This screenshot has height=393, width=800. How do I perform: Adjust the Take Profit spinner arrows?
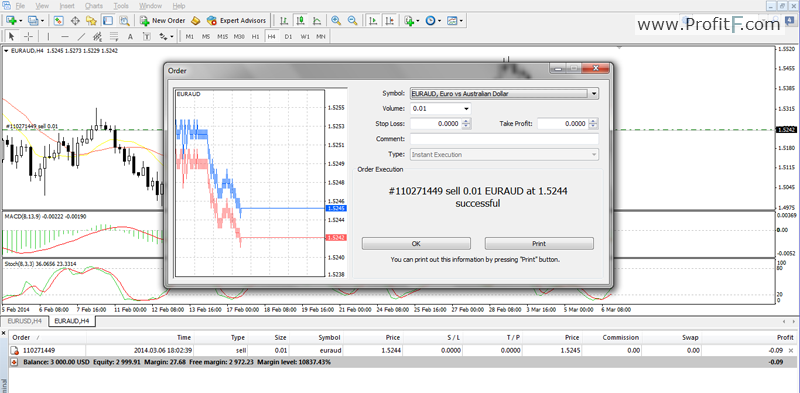pyautogui.click(x=593, y=124)
